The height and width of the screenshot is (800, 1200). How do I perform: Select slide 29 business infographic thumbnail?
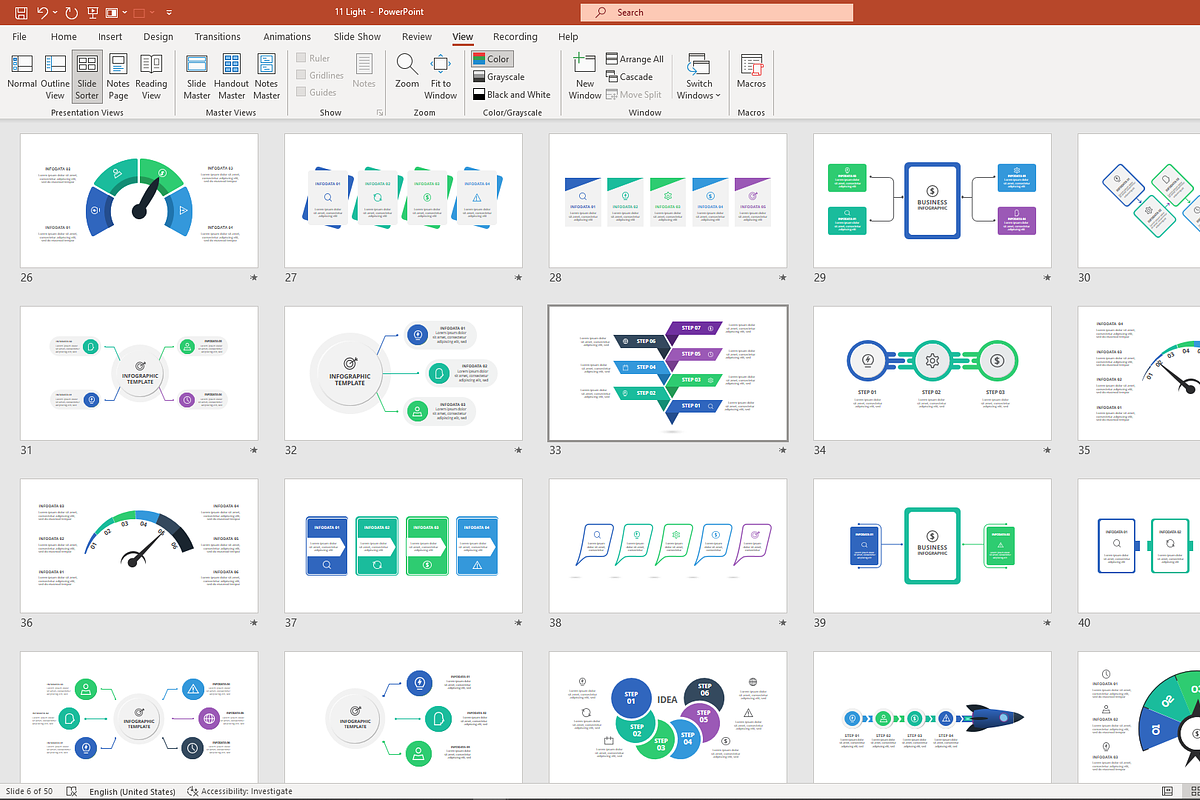tap(932, 201)
